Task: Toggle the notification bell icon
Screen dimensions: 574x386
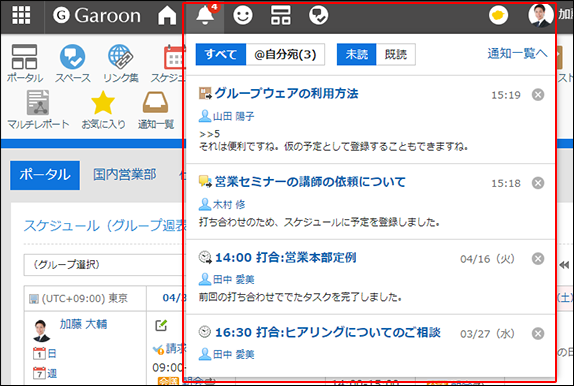Action: [205, 16]
